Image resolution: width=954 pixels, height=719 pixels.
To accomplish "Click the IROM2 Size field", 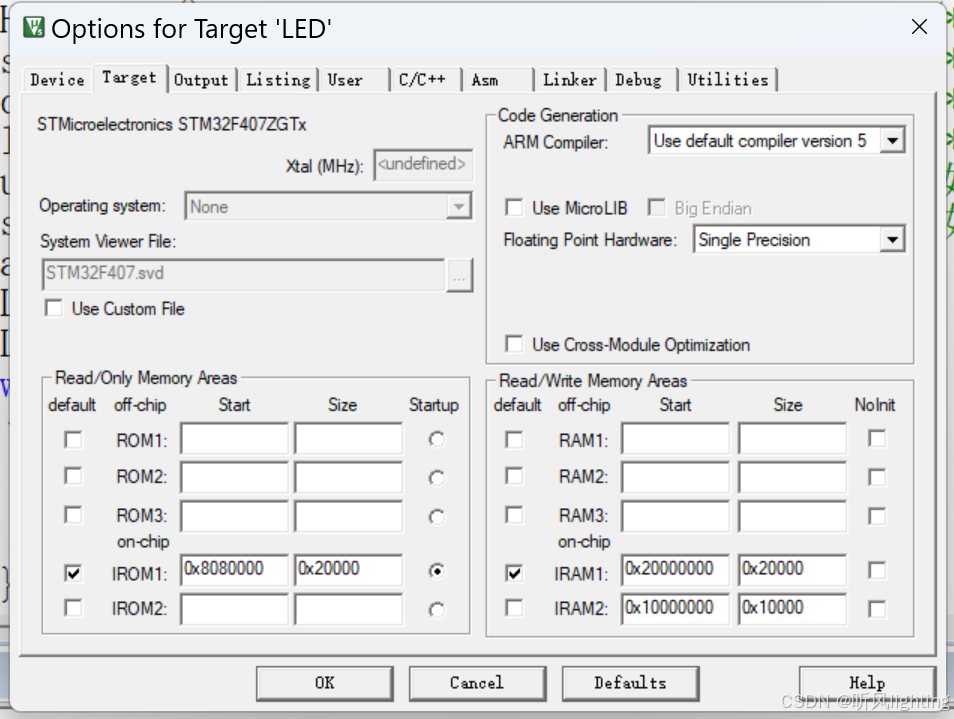I will coord(349,610).
